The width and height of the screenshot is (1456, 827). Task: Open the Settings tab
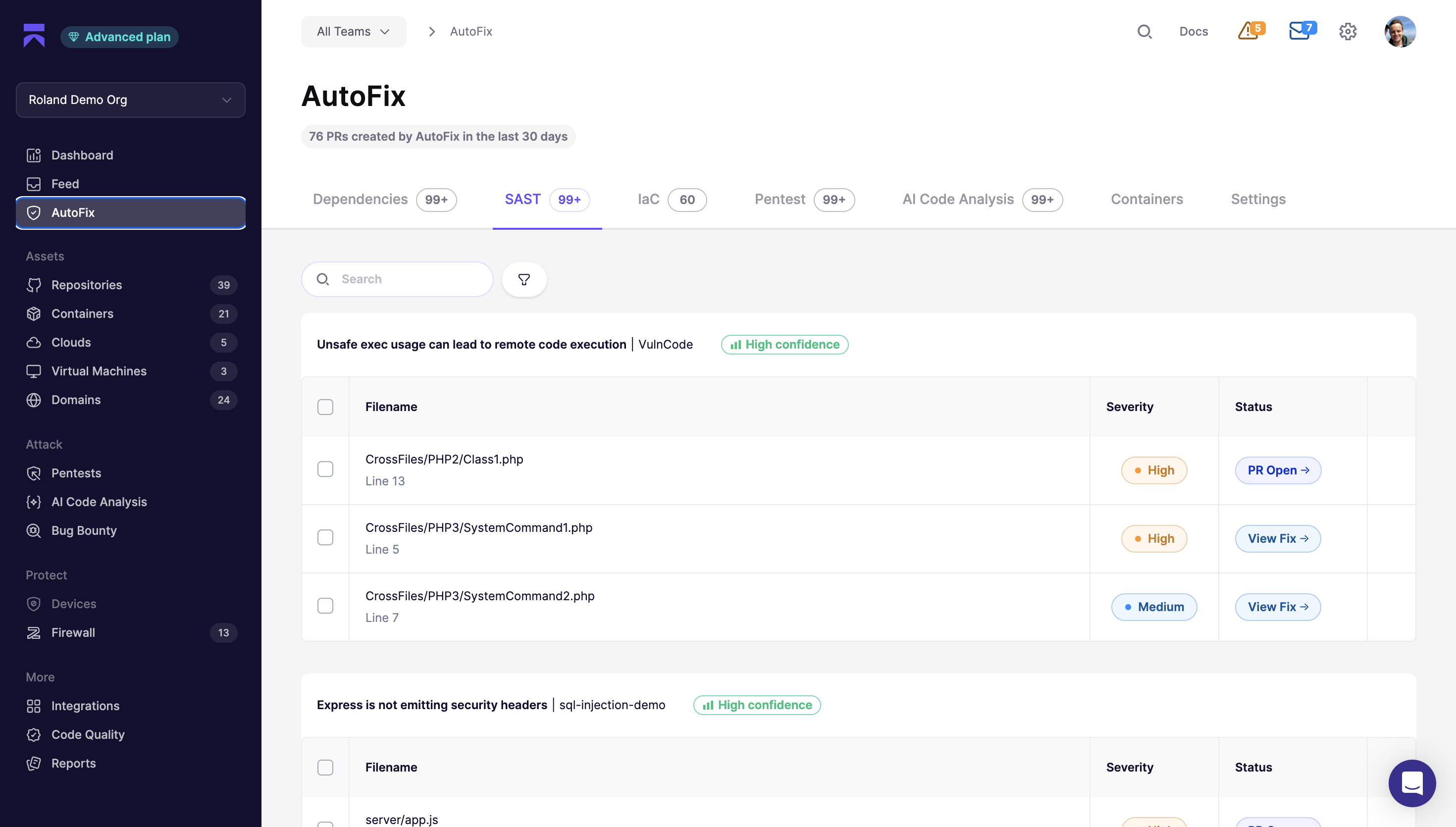1258,200
